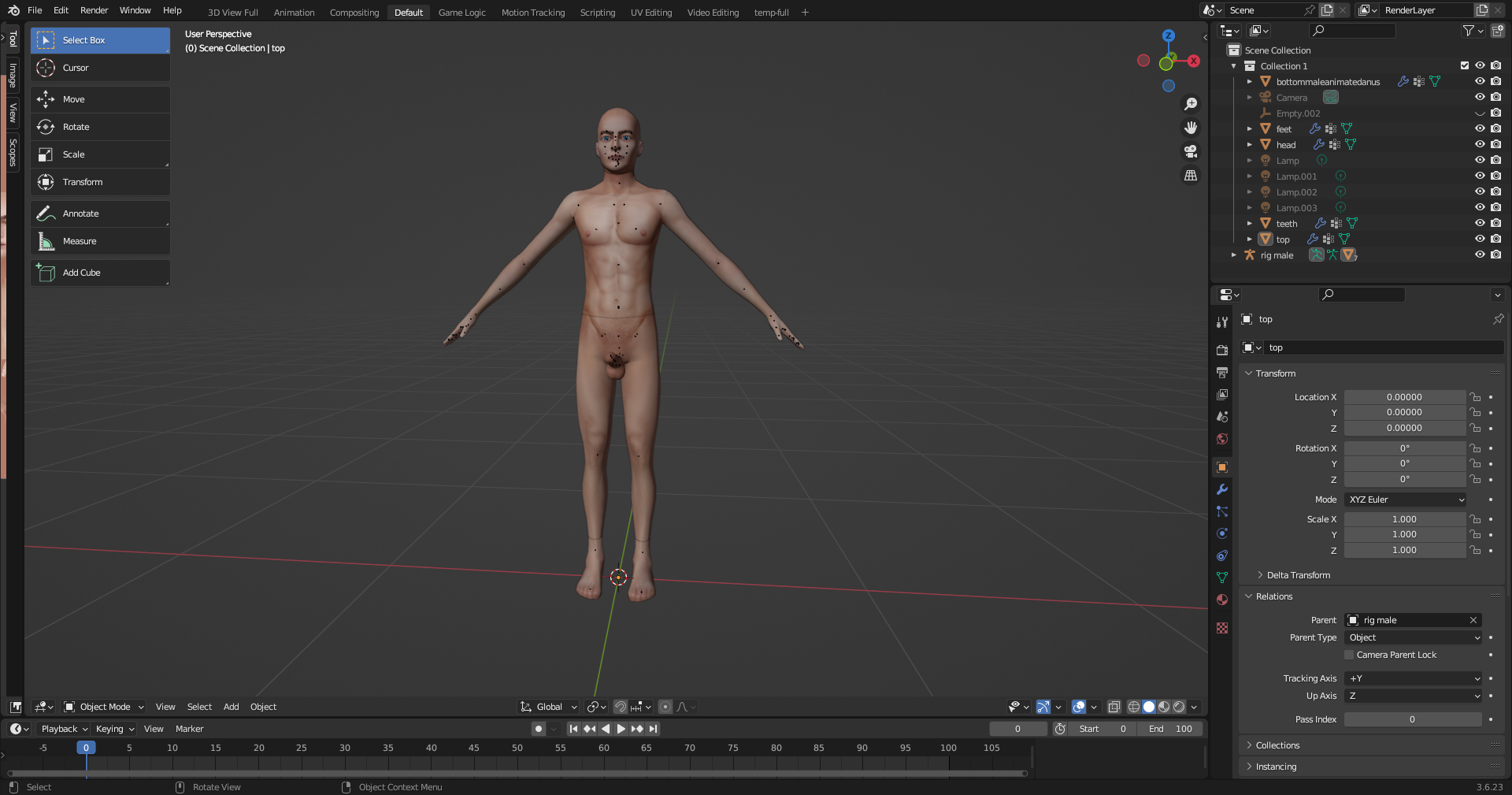Image resolution: width=1512 pixels, height=795 pixels.
Task: Open timeline Marker menu
Action: 189,729
